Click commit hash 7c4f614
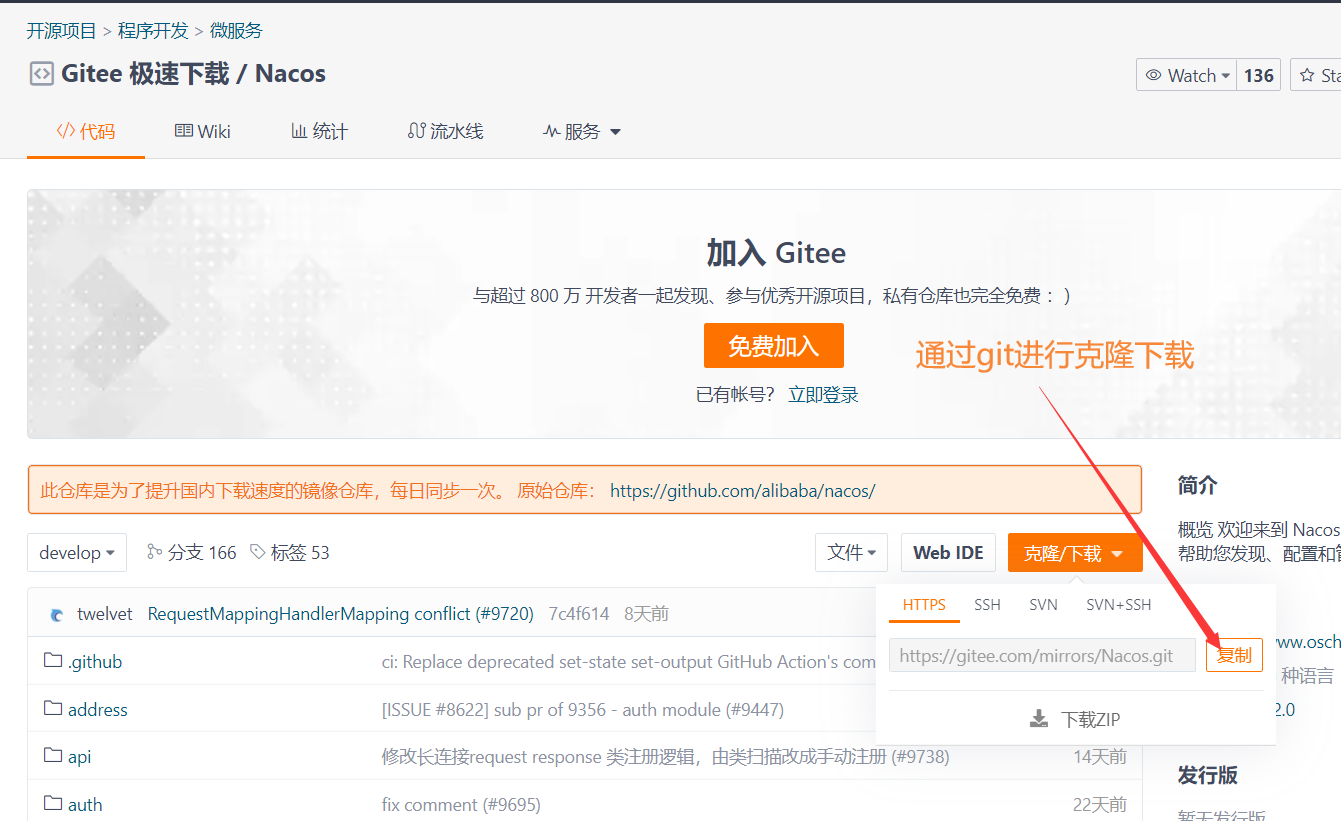 tap(579, 614)
